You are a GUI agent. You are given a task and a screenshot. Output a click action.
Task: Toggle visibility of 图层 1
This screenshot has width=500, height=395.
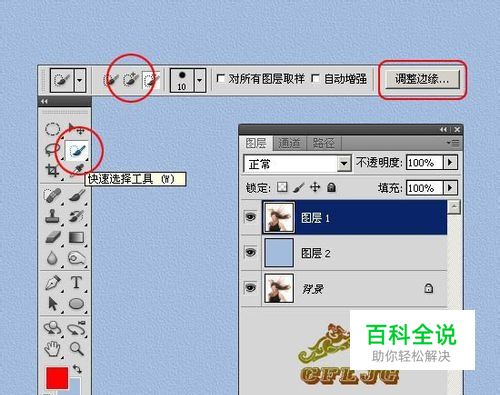click(x=251, y=217)
